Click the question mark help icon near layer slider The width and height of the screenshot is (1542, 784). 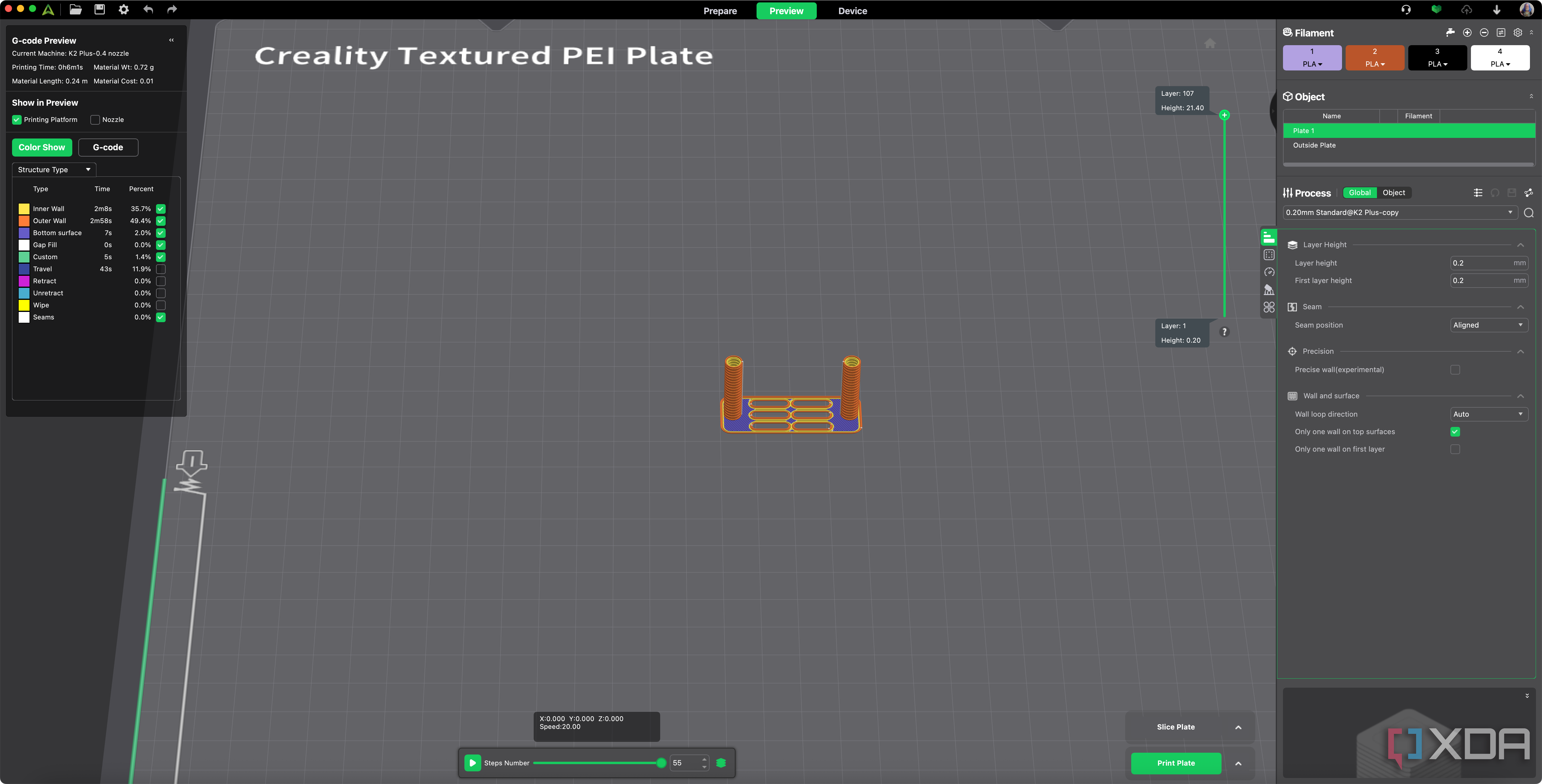click(x=1224, y=331)
